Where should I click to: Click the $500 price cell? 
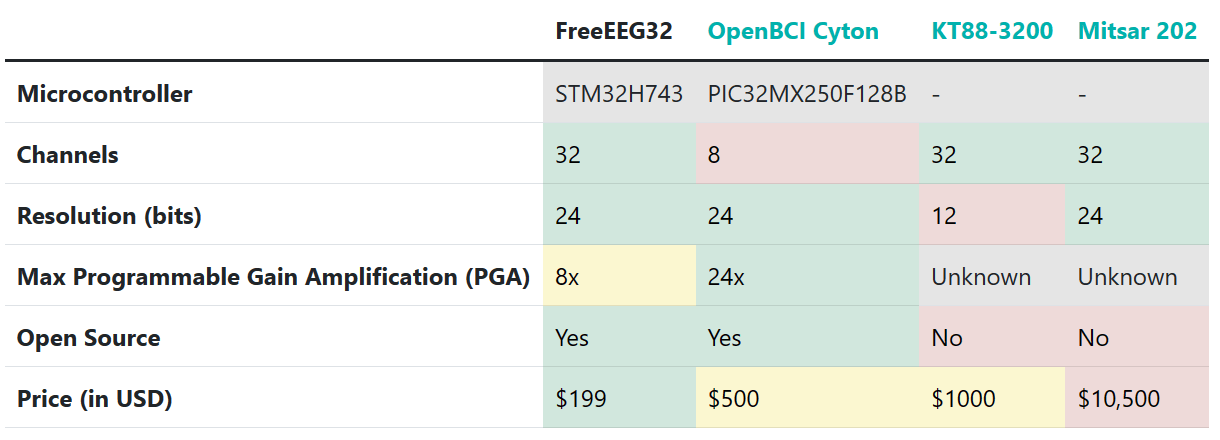click(807, 399)
